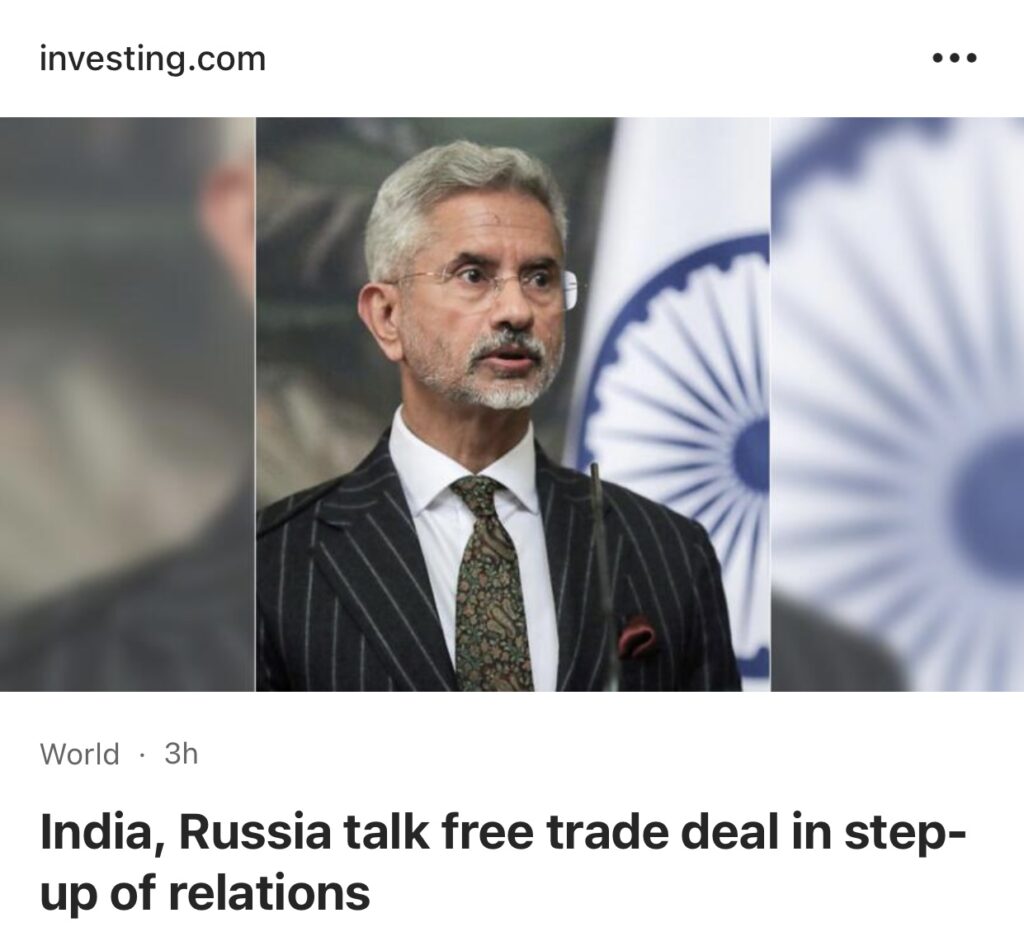Click "up of relations" headline line
The image size is (1024, 951).
(x=204, y=893)
